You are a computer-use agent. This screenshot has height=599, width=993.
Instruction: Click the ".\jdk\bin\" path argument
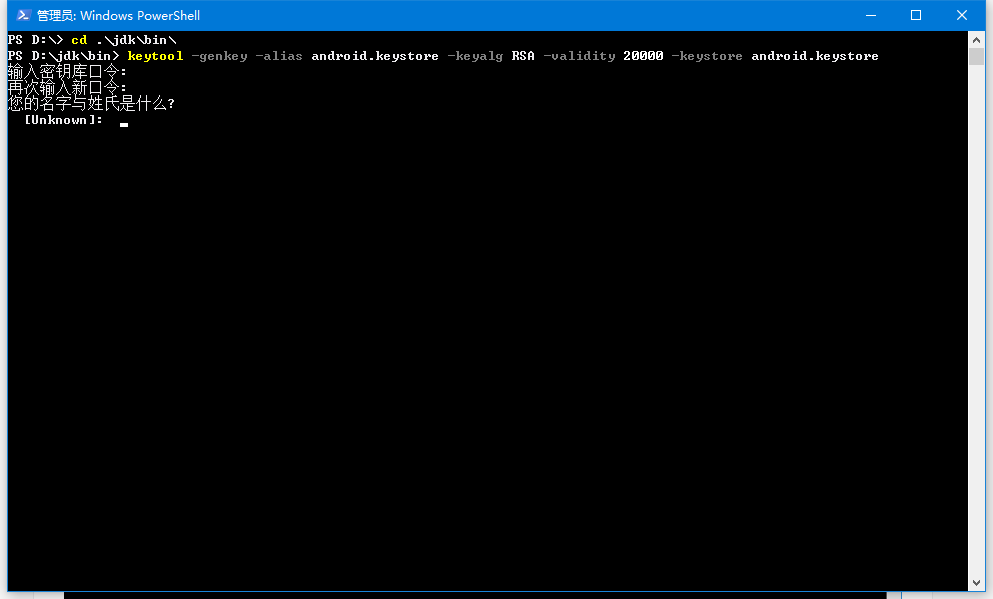click(136, 40)
